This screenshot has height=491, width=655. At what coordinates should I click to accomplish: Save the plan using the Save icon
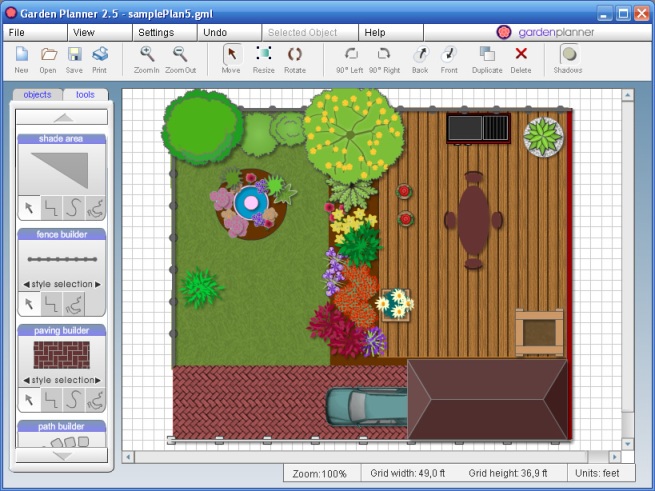point(74,58)
